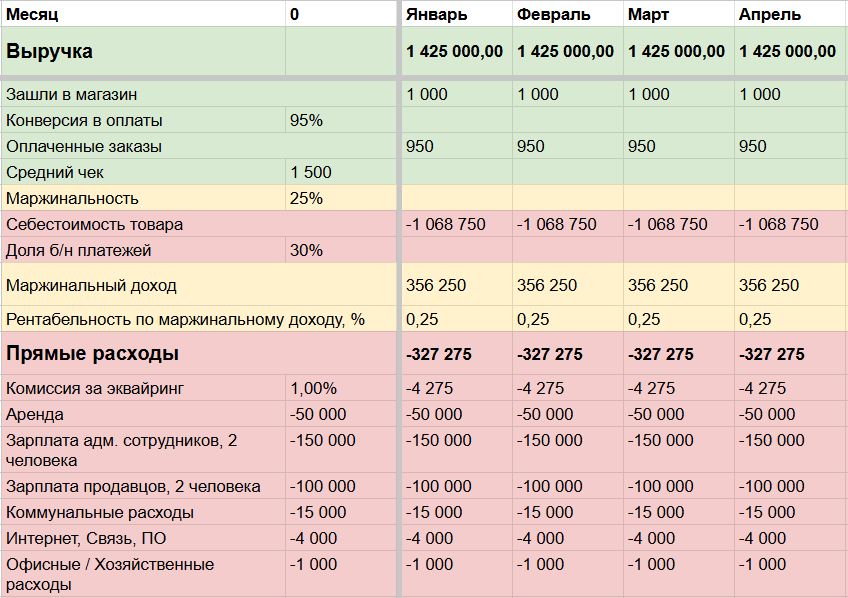Screen dimensions: 848x598
Task: Click Себестоимость товара value for Февраль
Action: [567, 224]
